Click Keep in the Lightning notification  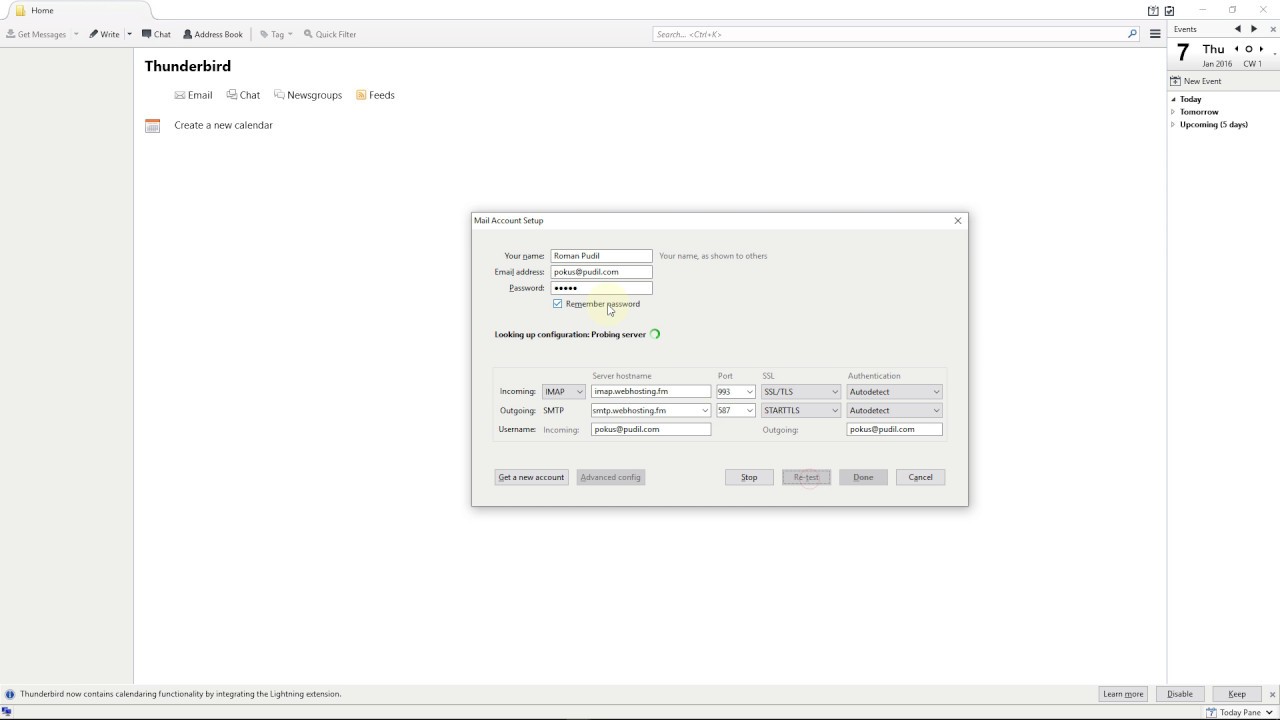click(1237, 694)
